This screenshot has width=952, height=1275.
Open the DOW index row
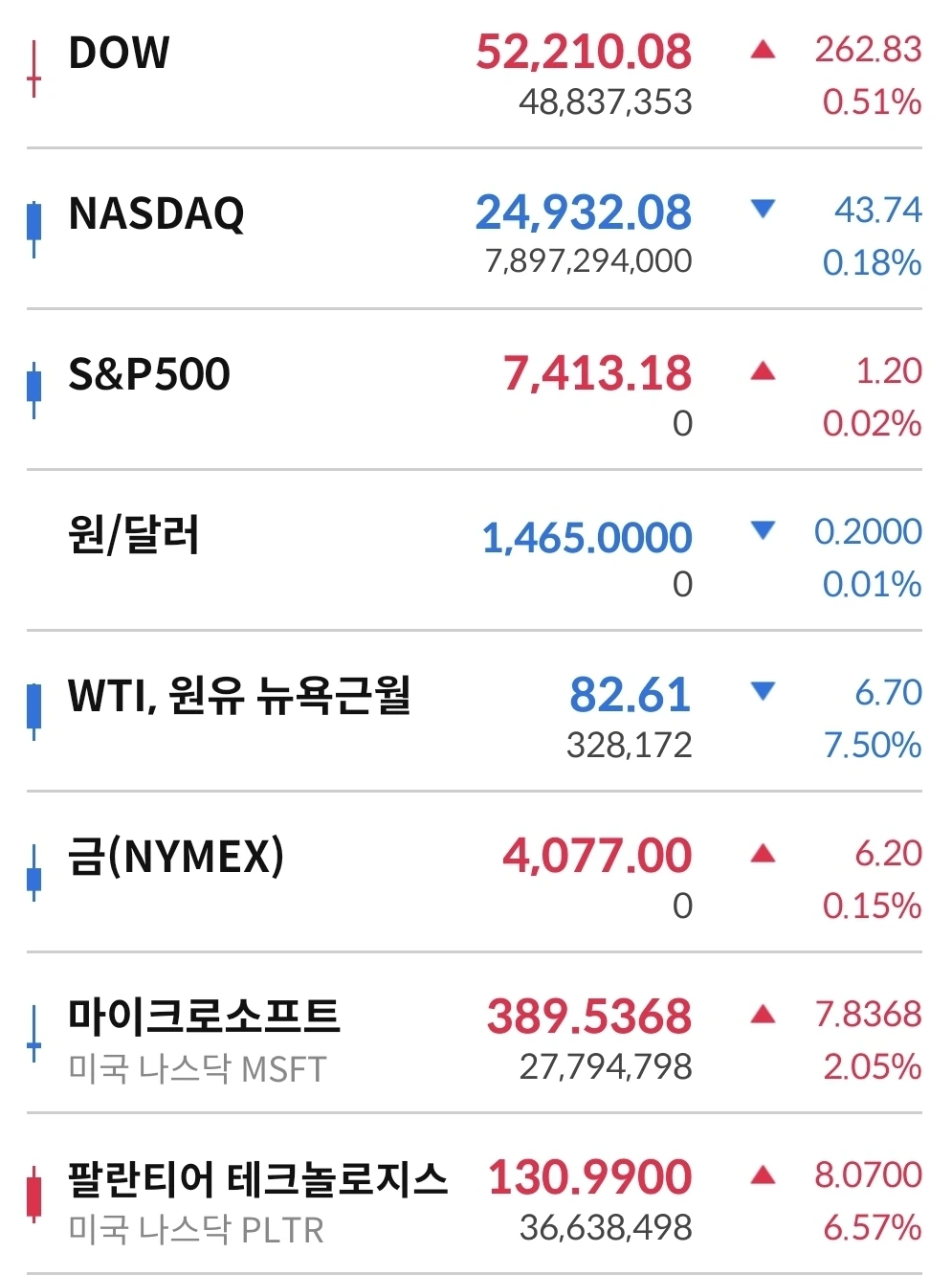click(x=475, y=75)
